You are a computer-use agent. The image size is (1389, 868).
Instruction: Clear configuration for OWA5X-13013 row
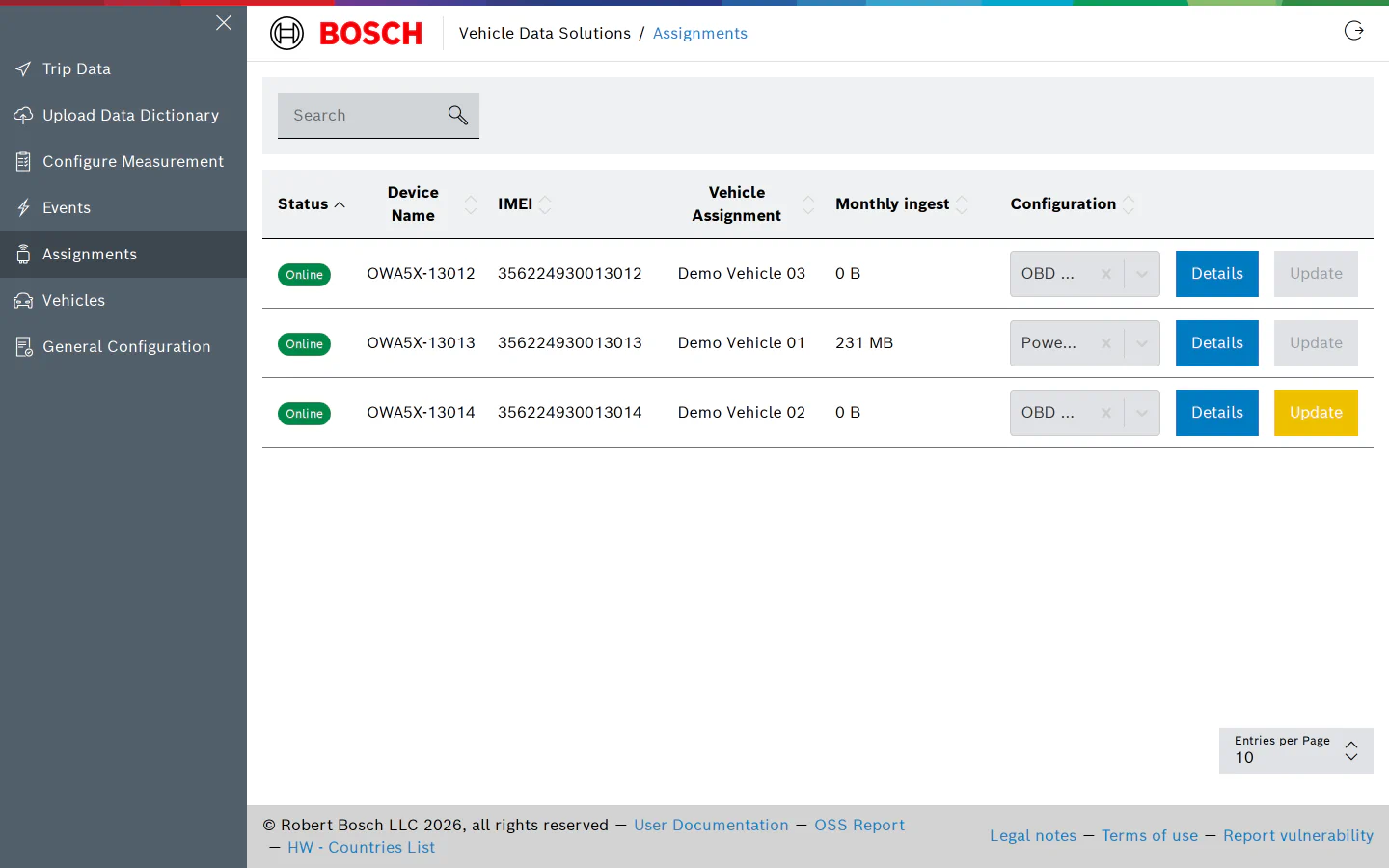pos(1106,343)
